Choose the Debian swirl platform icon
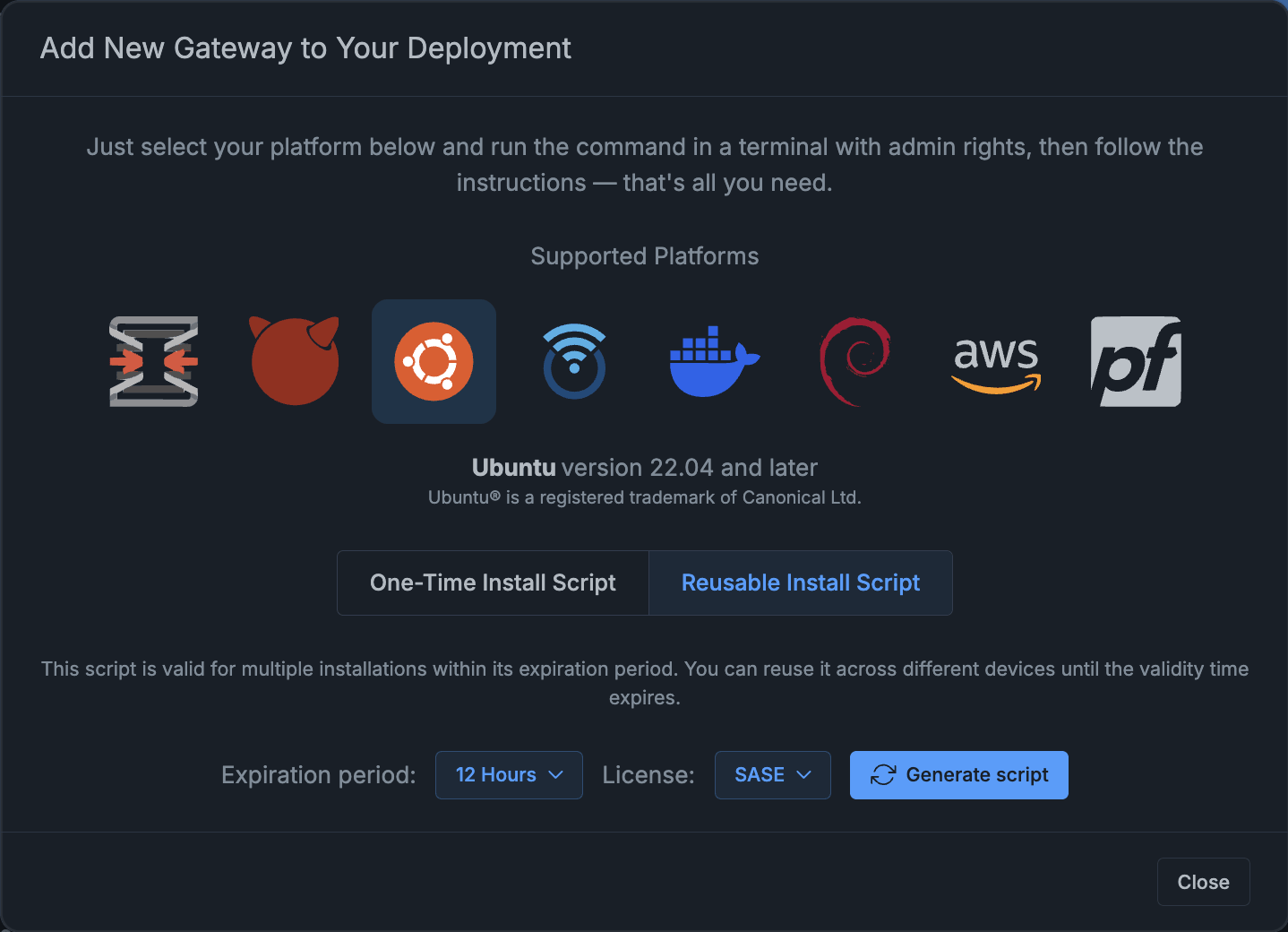Screen dimensions: 1288x932 pos(854,361)
